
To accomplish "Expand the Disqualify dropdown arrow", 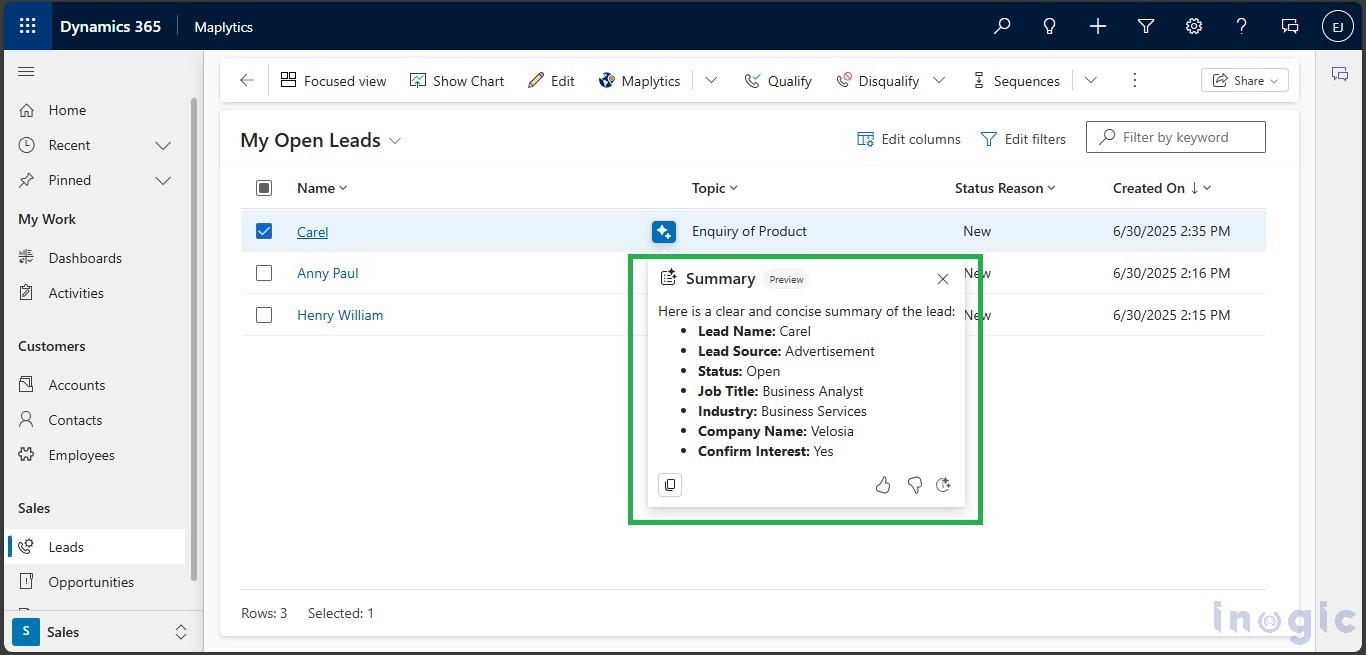I will (939, 81).
